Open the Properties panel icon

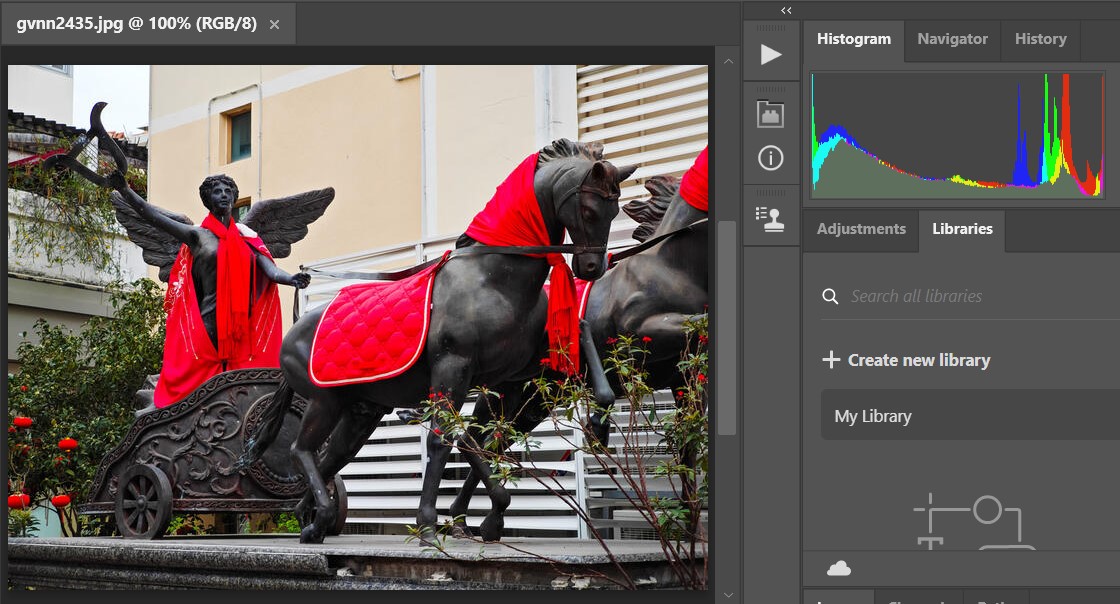770,114
